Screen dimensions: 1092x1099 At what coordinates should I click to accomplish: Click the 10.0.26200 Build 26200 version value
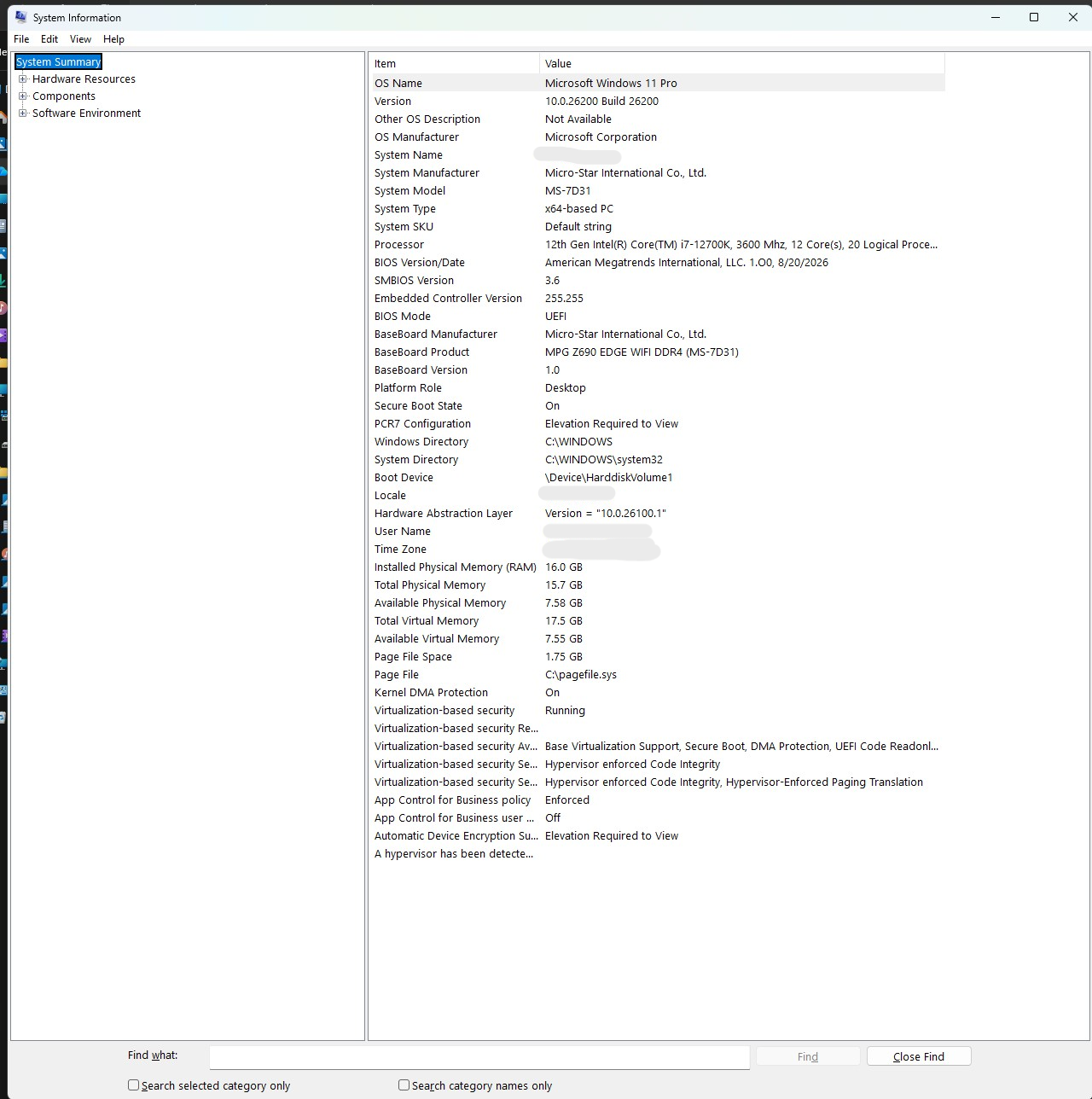click(x=601, y=102)
